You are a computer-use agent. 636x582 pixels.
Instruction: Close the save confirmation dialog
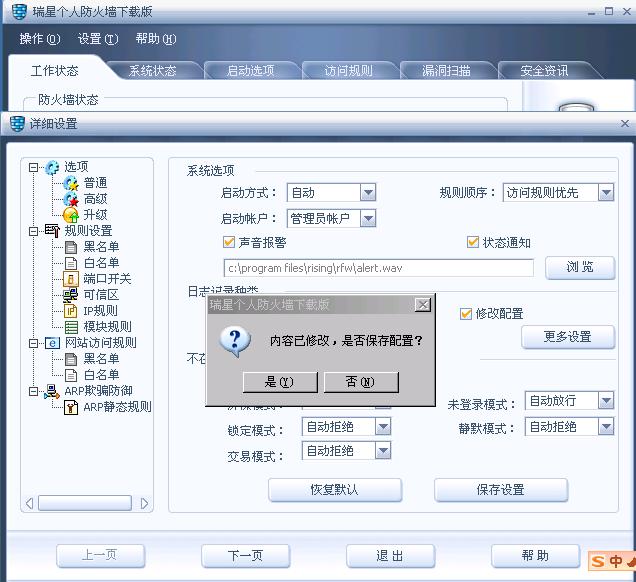[x=423, y=305]
